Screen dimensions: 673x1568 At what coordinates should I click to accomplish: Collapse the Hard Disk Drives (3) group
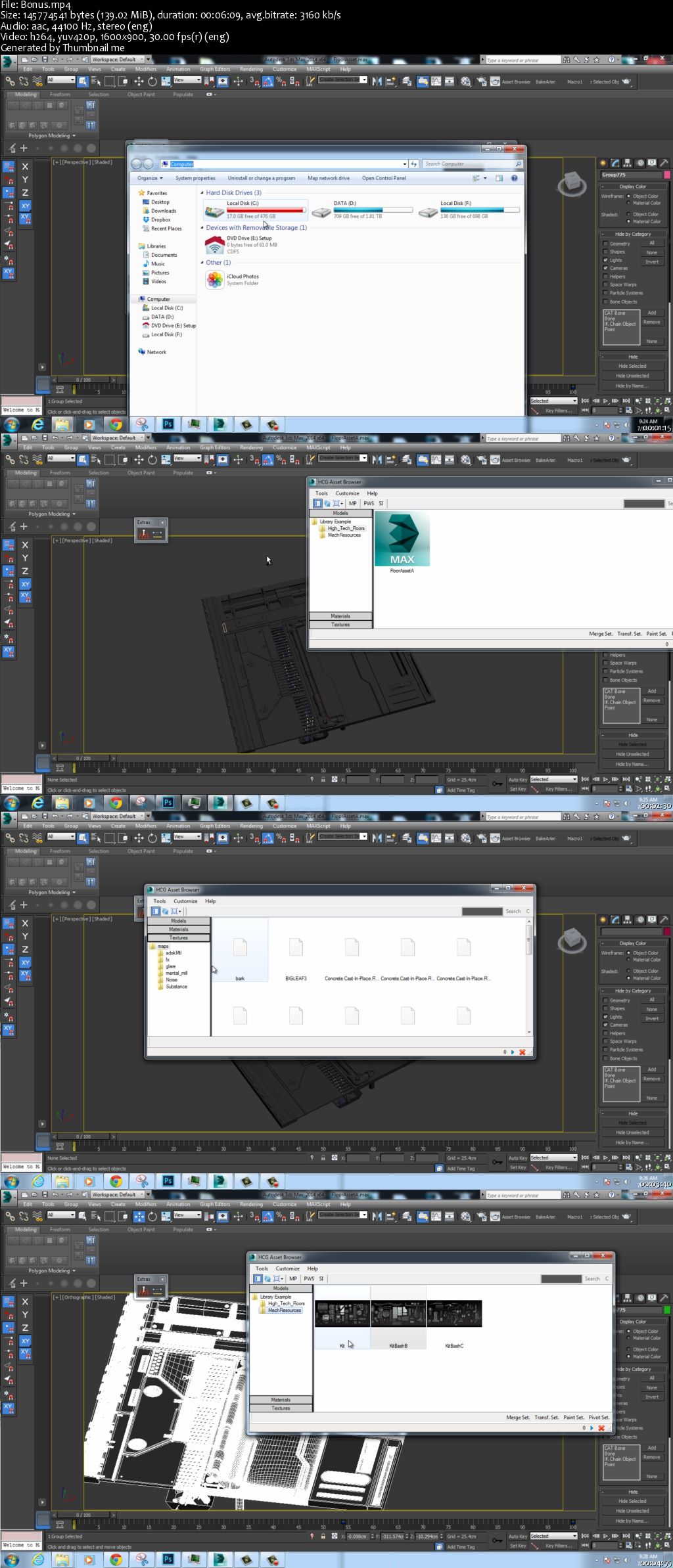click(202, 193)
